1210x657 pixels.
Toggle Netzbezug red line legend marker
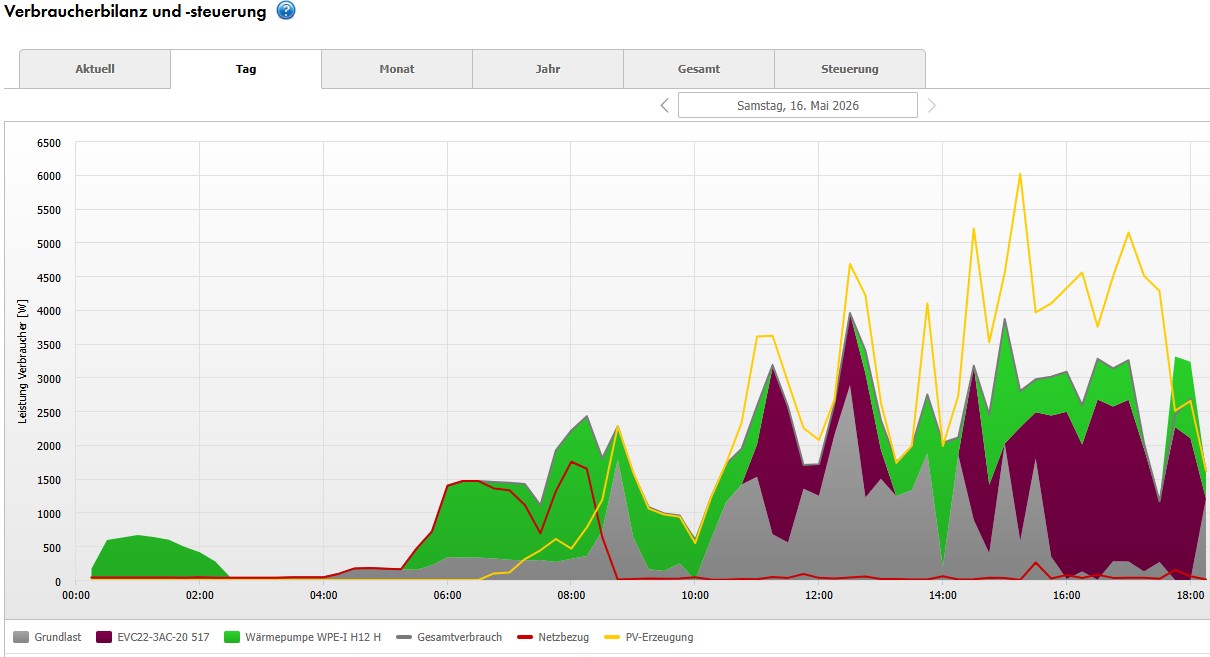[525, 637]
